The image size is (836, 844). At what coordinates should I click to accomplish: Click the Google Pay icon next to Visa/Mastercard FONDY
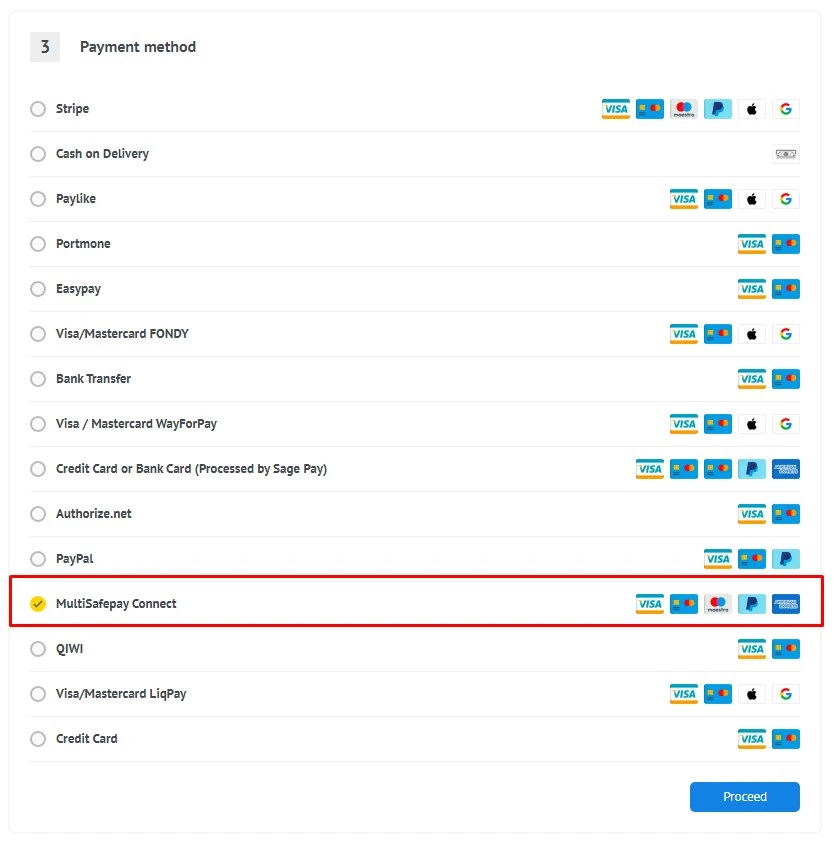(785, 333)
